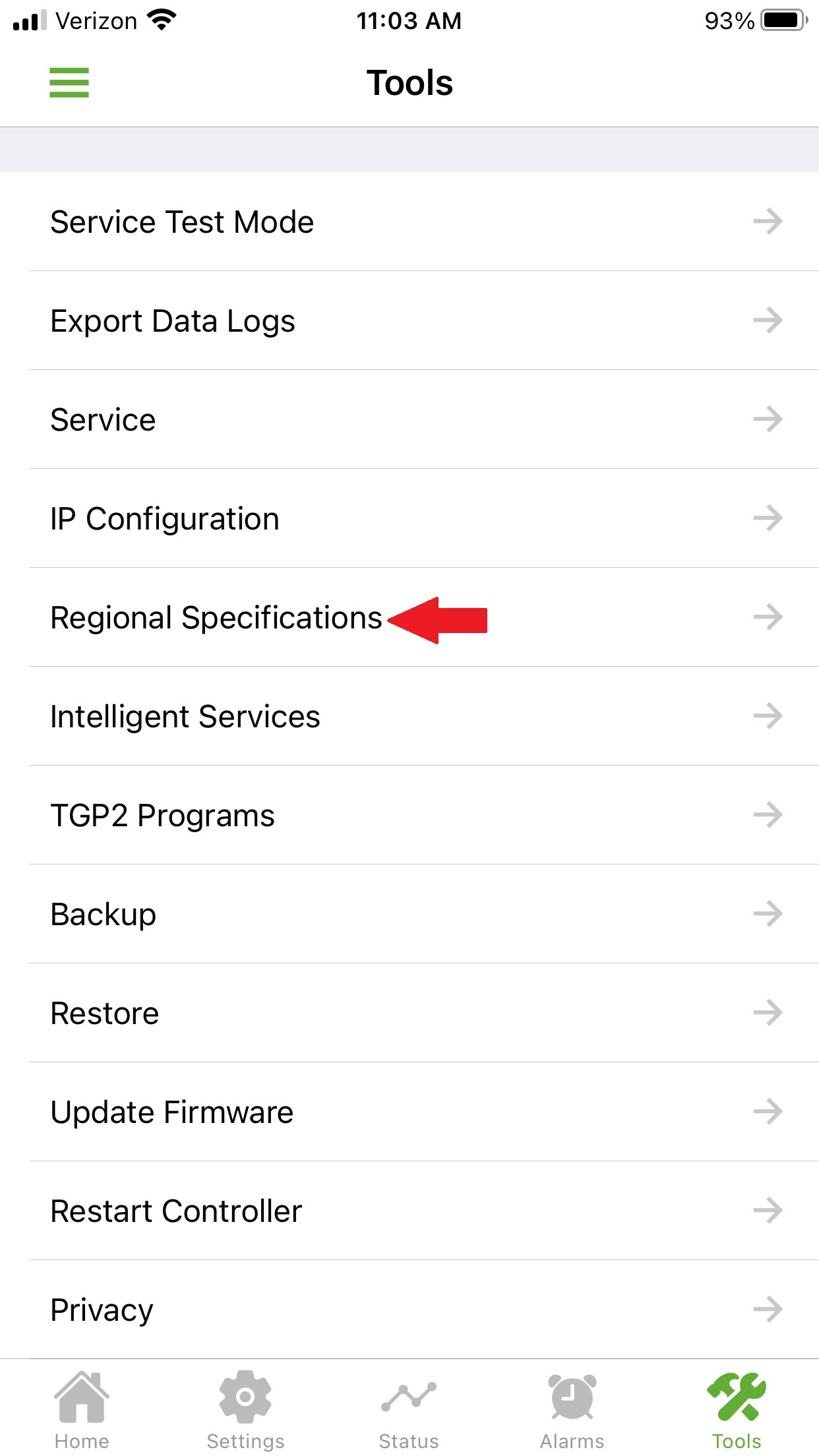Open the Privacy entry
Screen dimensions: 819x1456
pos(102,1310)
